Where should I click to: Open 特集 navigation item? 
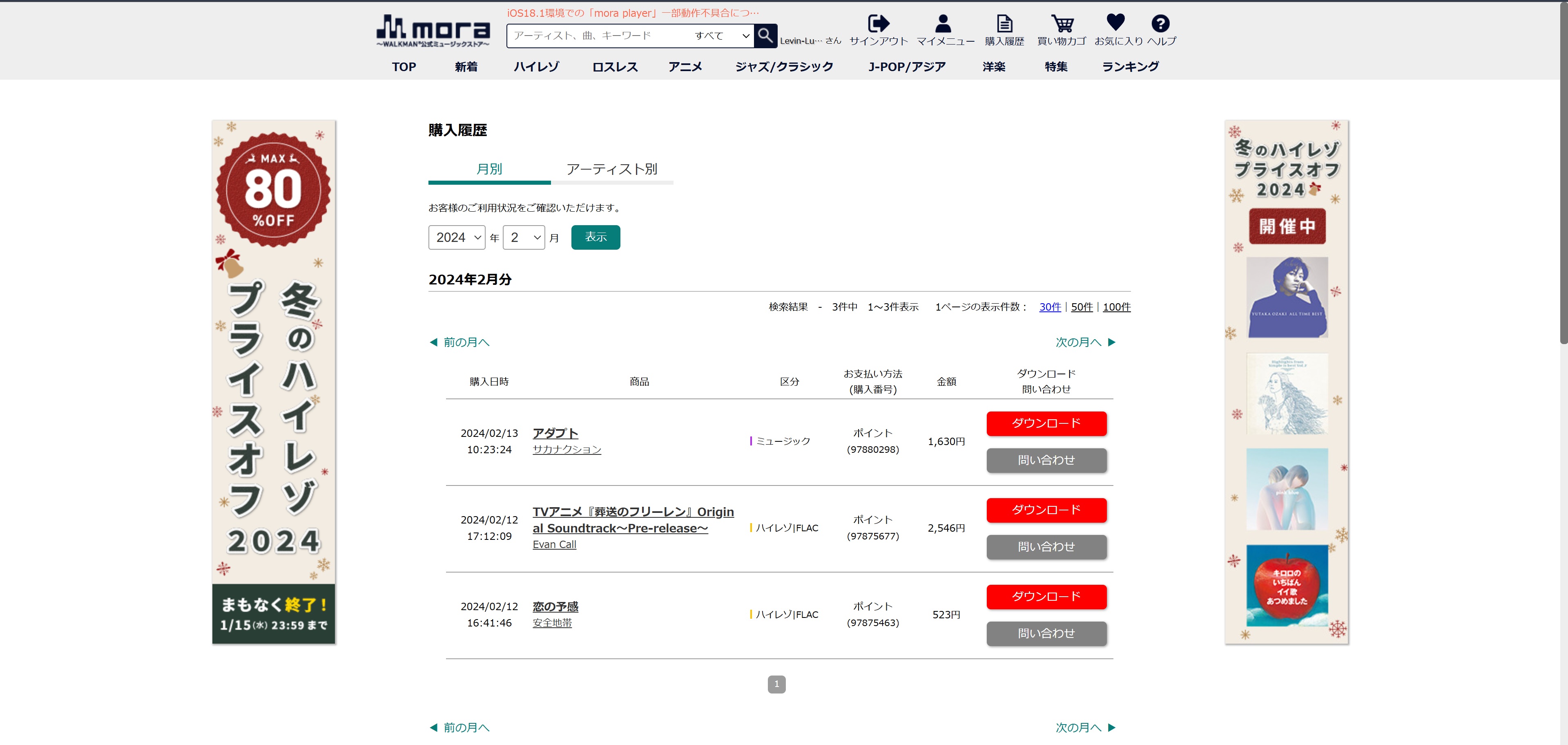coord(1055,67)
